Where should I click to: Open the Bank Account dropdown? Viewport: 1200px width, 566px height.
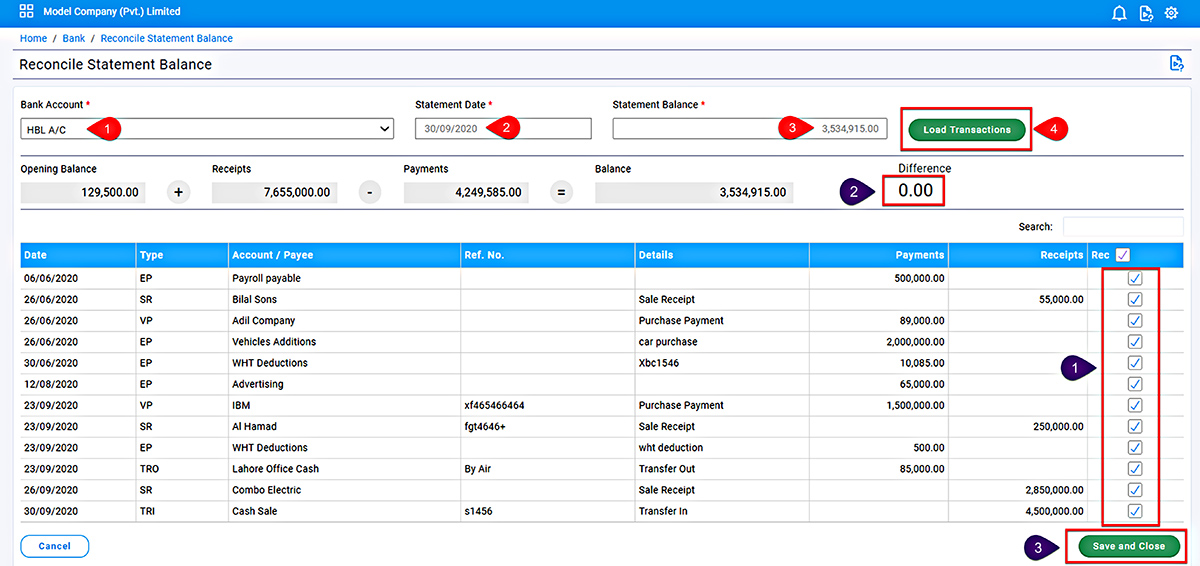[207, 129]
